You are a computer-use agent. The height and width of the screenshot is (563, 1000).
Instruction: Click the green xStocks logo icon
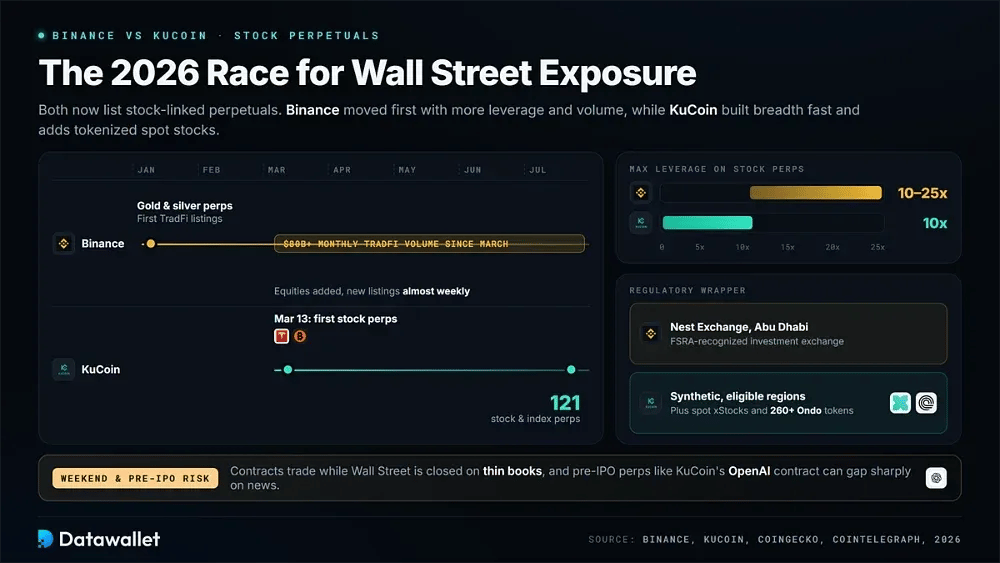(900, 403)
